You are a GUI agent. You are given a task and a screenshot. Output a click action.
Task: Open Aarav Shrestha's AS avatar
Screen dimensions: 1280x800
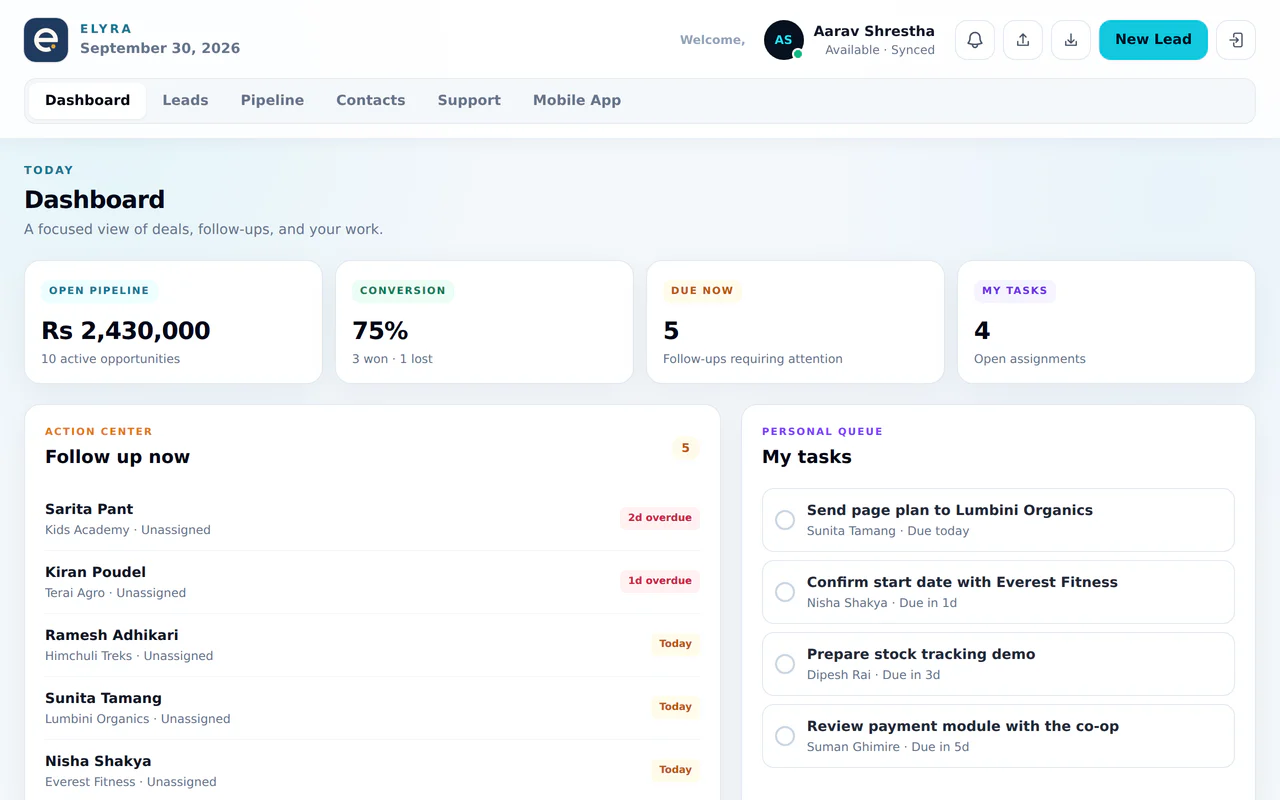coord(784,40)
